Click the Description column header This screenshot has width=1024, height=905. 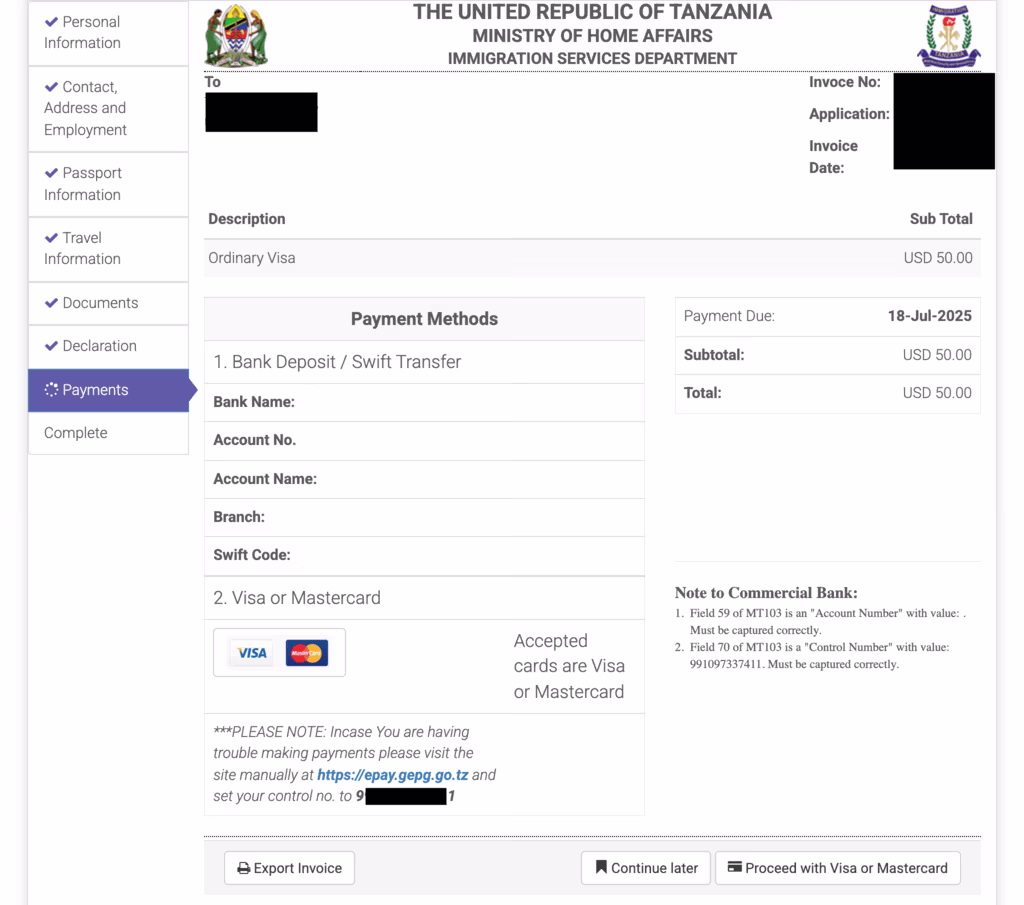(247, 219)
